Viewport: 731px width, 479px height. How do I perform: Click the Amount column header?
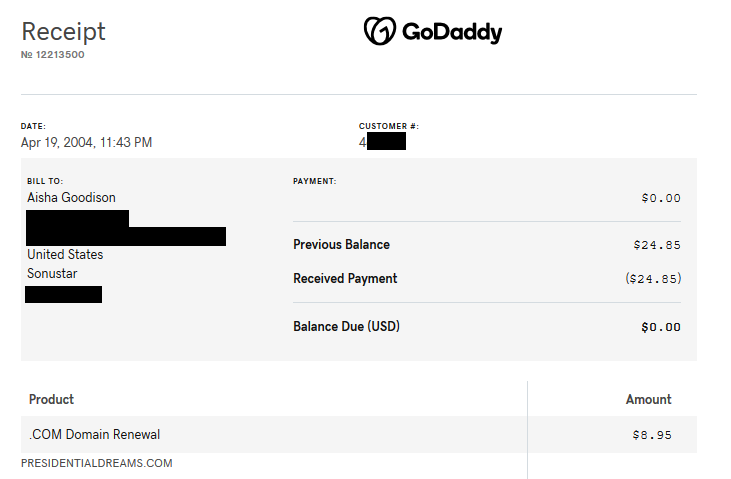click(x=648, y=399)
